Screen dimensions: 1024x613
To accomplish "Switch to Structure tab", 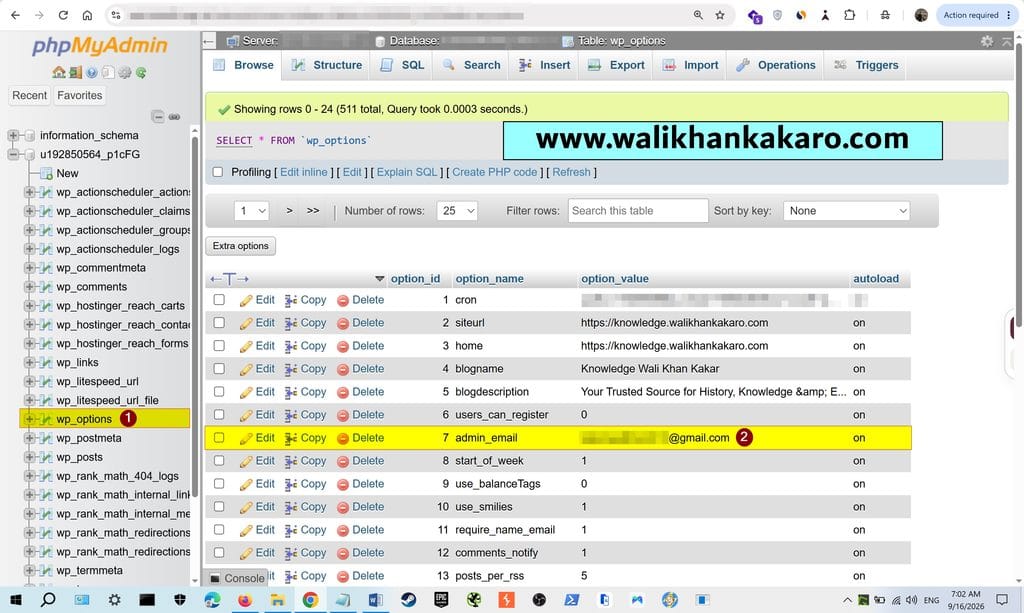I will 326,65.
